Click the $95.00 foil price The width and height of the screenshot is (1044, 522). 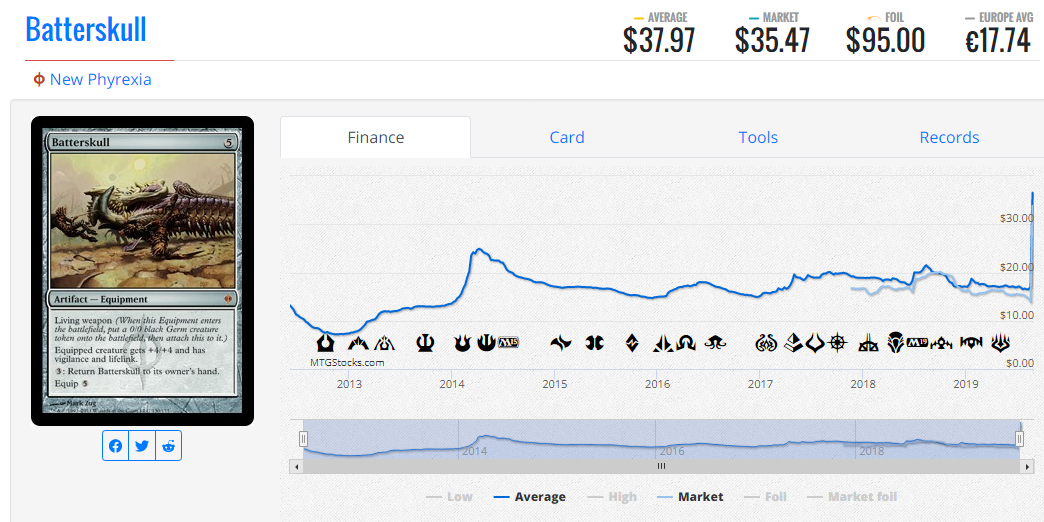coord(886,41)
